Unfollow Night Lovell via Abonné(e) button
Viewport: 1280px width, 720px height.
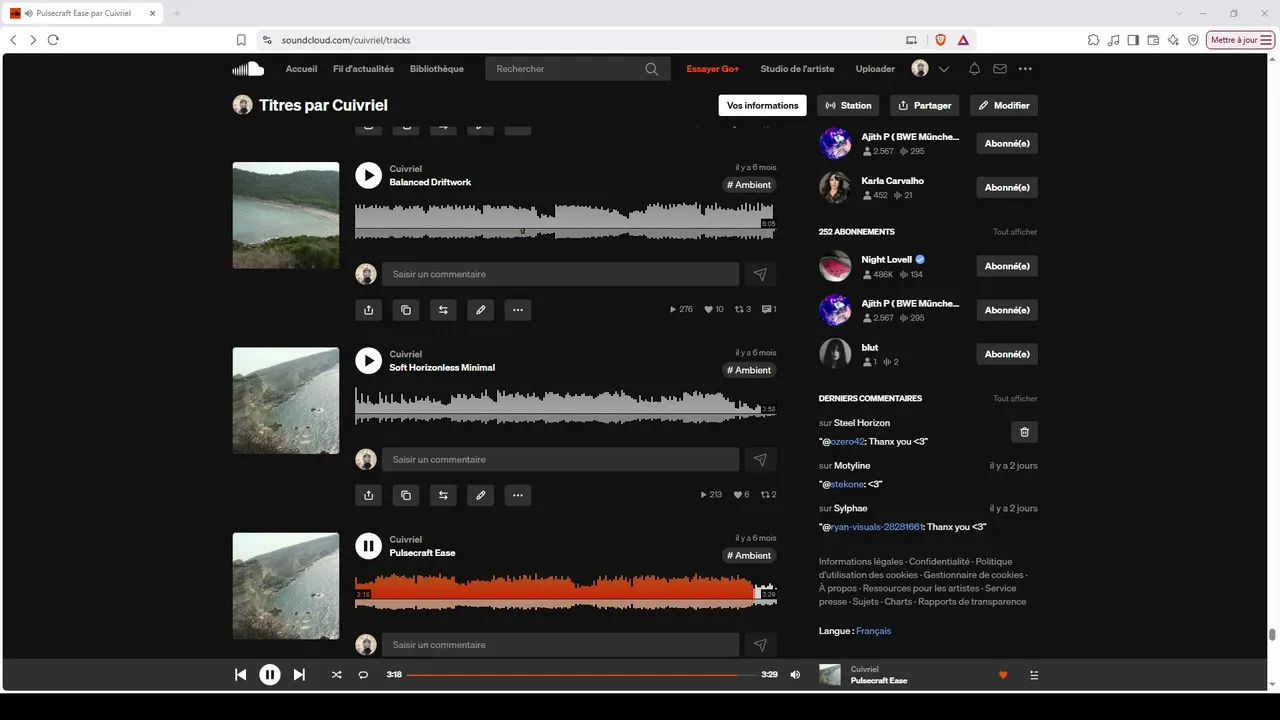[x=1007, y=266]
